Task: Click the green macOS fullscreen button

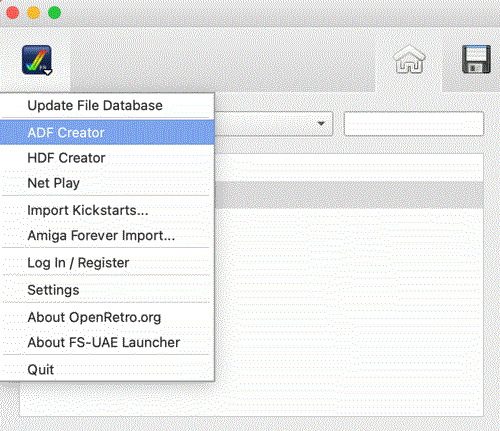Action: pos(54,13)
